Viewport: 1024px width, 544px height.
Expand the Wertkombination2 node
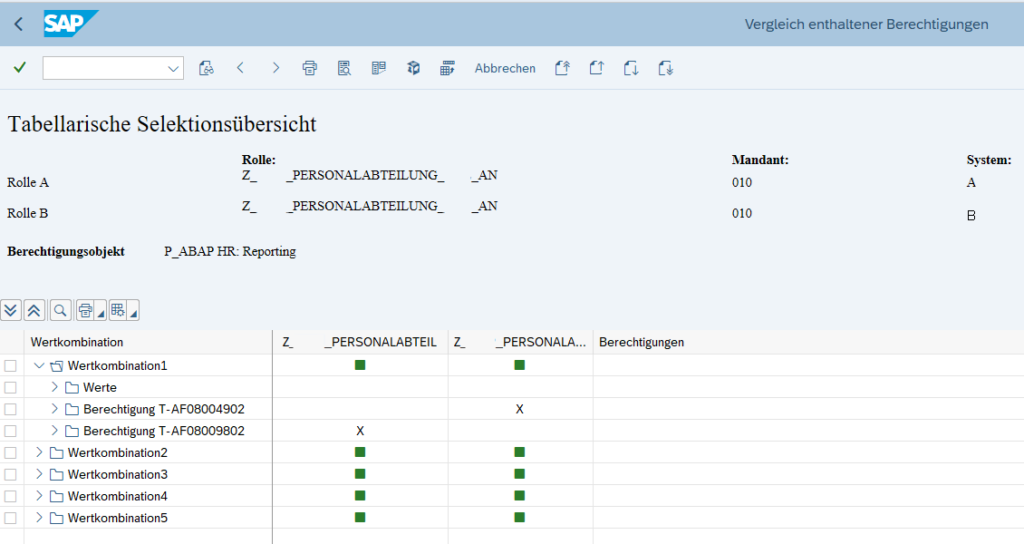point(40,453)
